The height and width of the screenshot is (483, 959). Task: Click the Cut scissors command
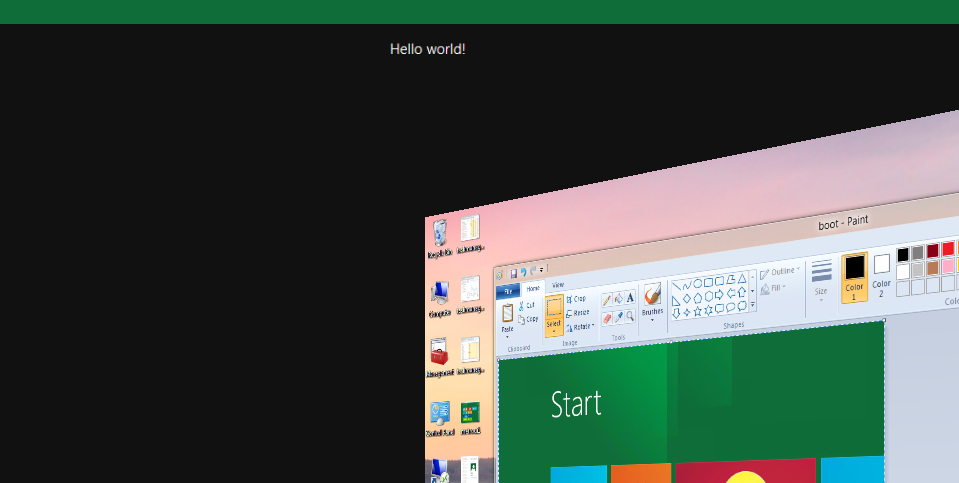pos(527,305)
